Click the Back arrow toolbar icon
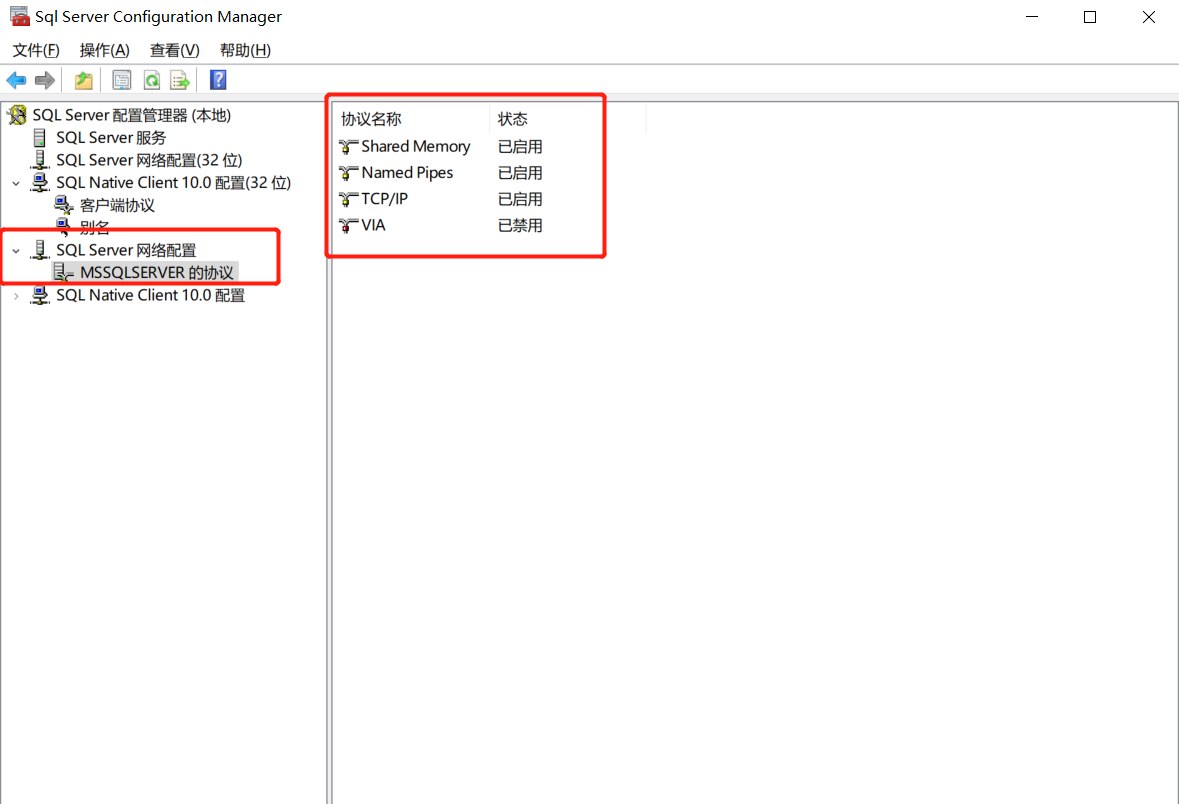 17,80
